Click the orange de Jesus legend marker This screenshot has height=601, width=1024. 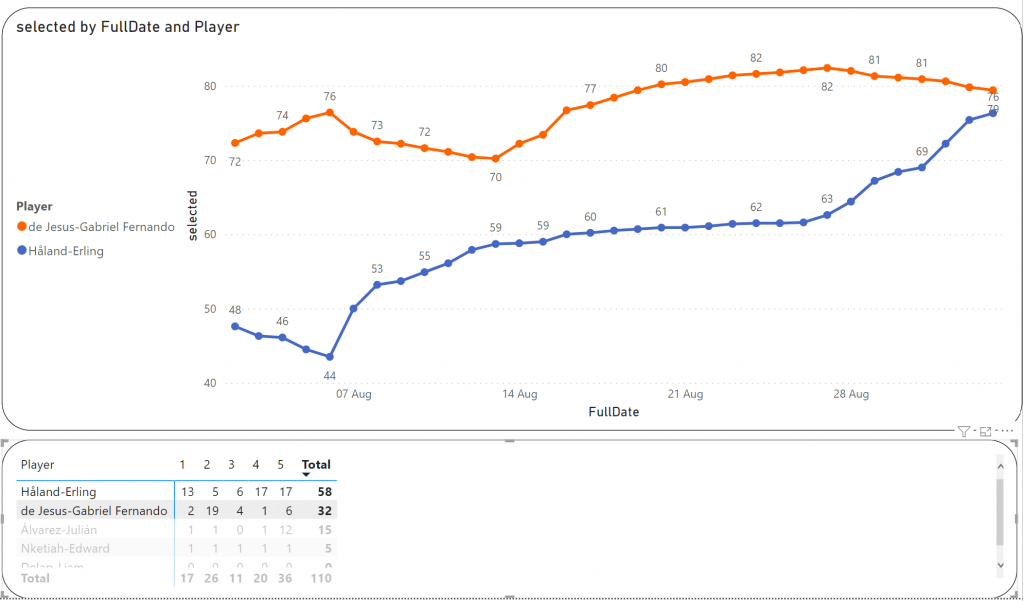[22, 227]
